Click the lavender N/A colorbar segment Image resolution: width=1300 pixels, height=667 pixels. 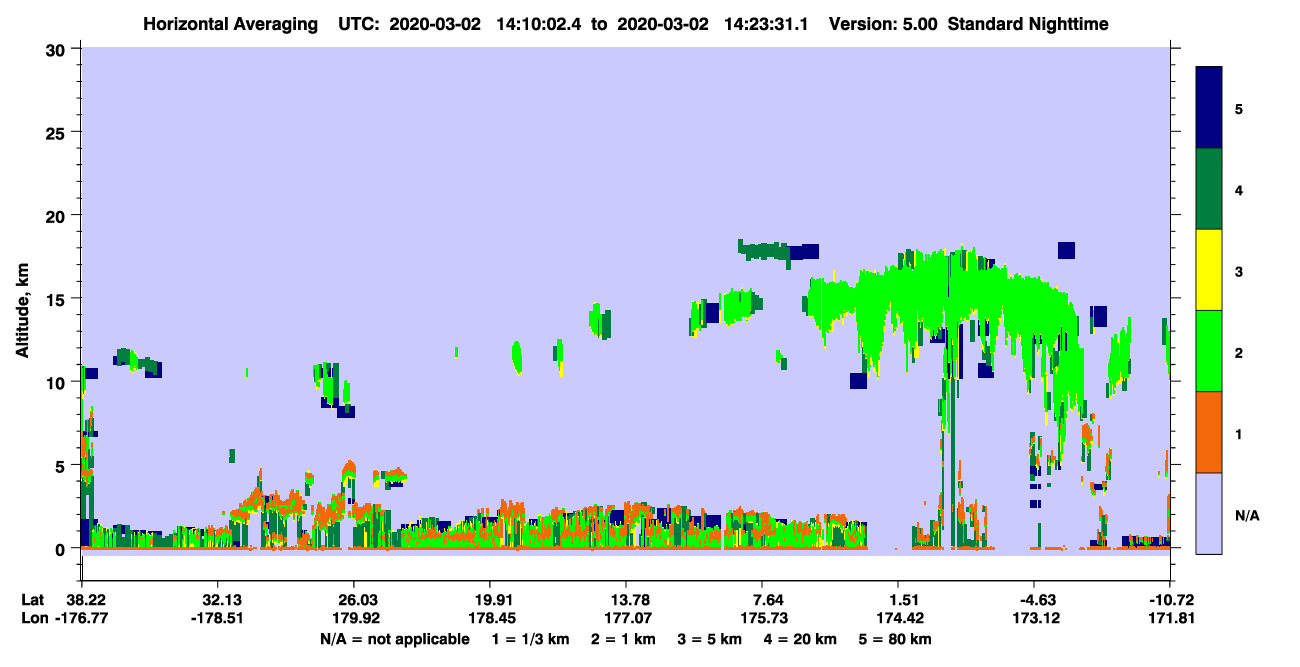point(1209,513)
